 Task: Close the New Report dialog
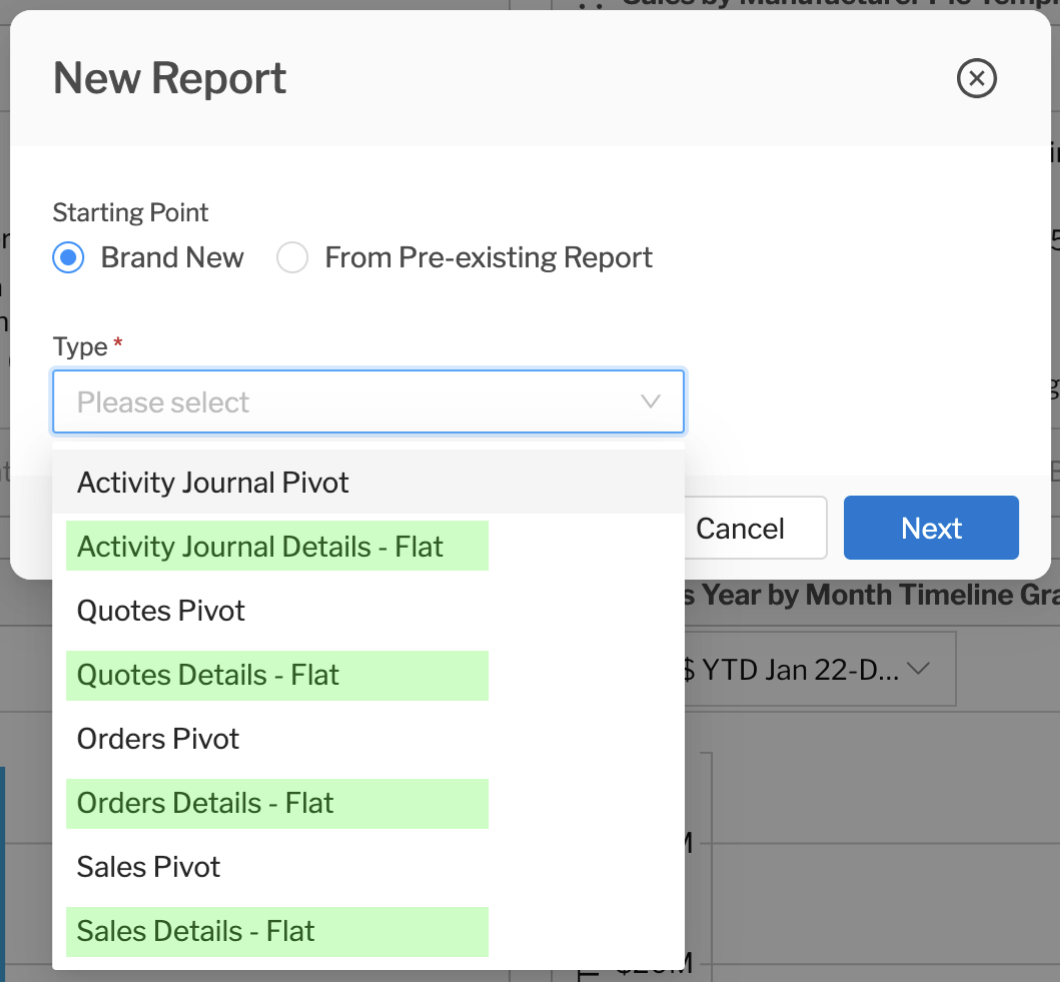tap(976, 78)
